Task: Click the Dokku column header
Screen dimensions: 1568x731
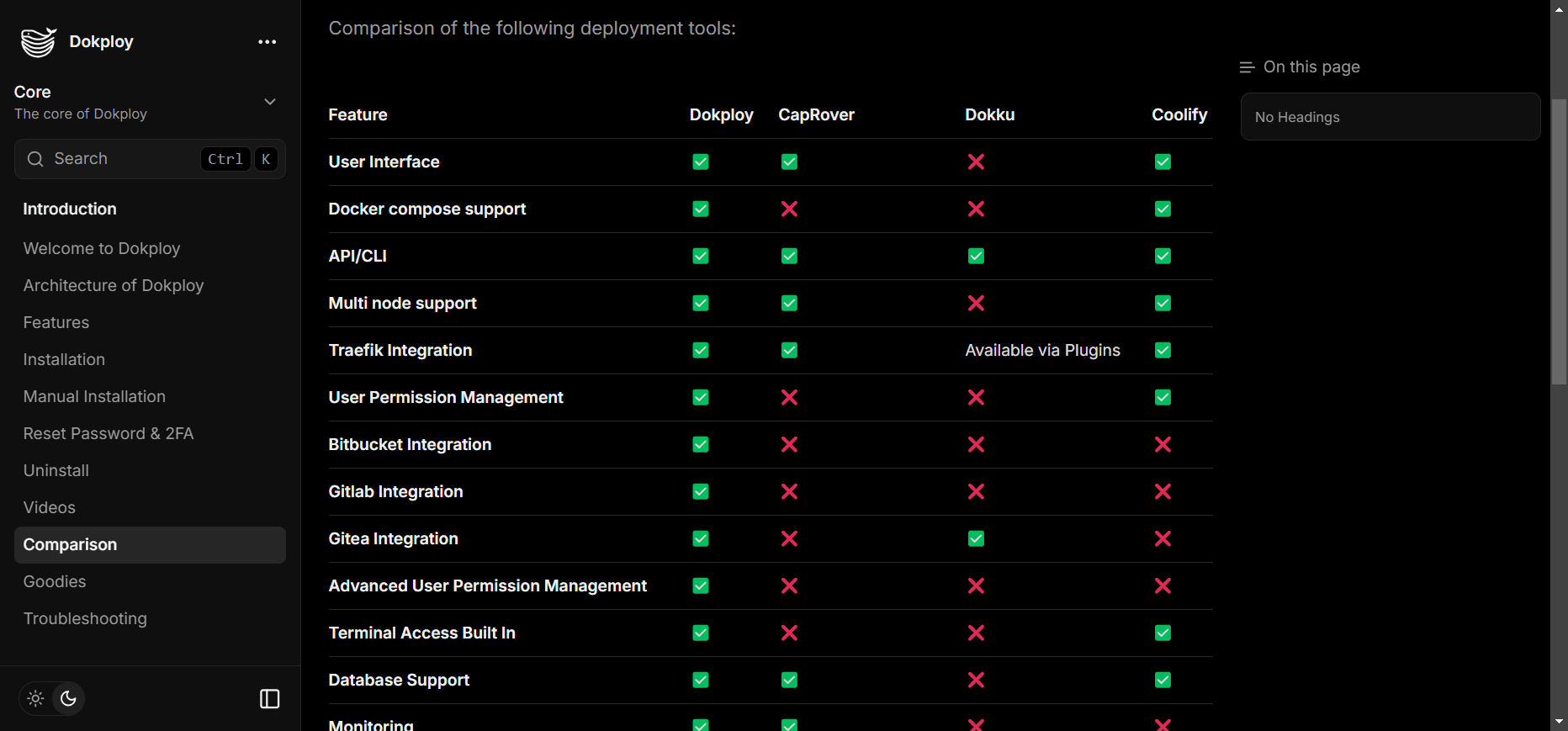Action: pos(989,114)
